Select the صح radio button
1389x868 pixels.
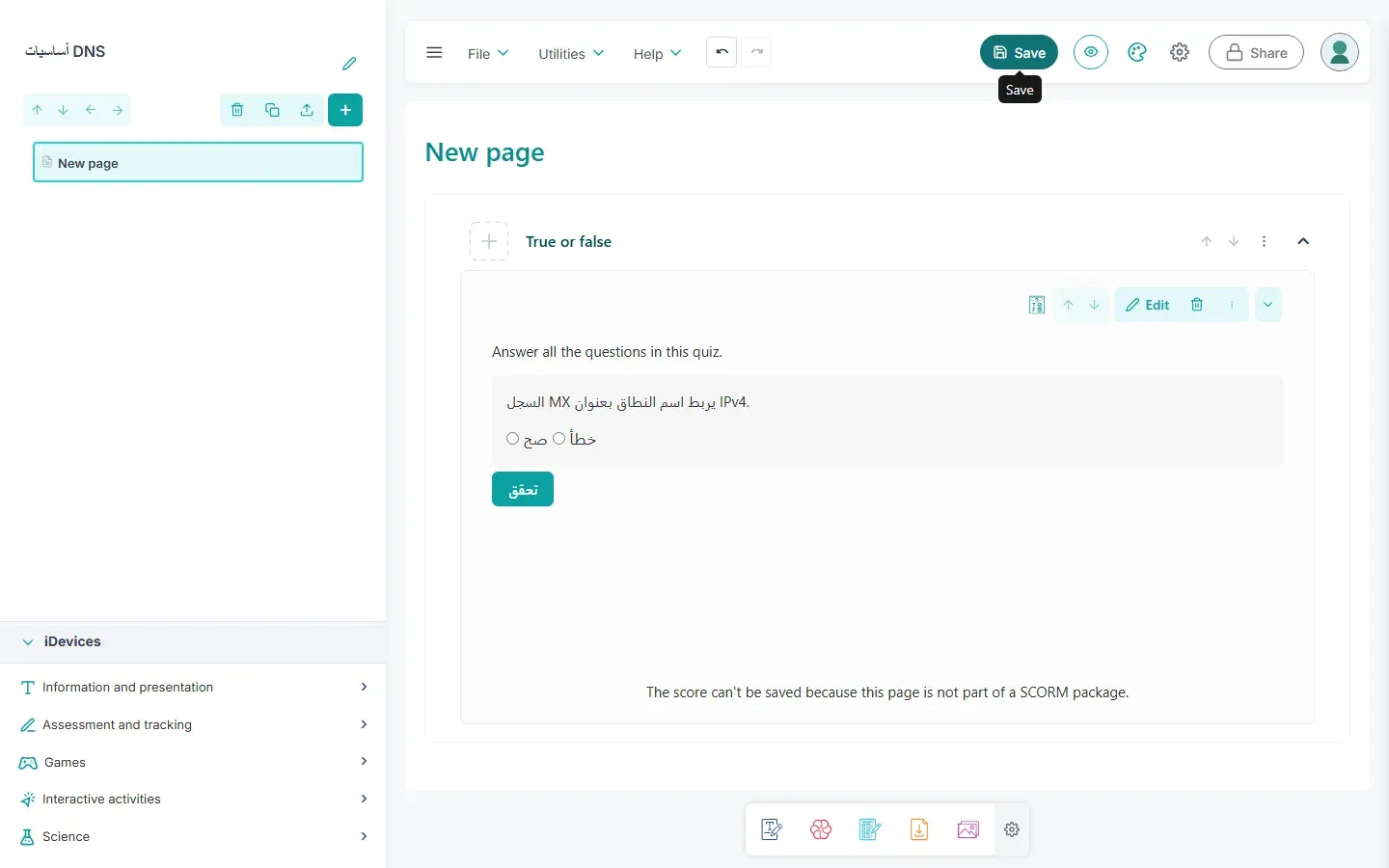point(513,439)
